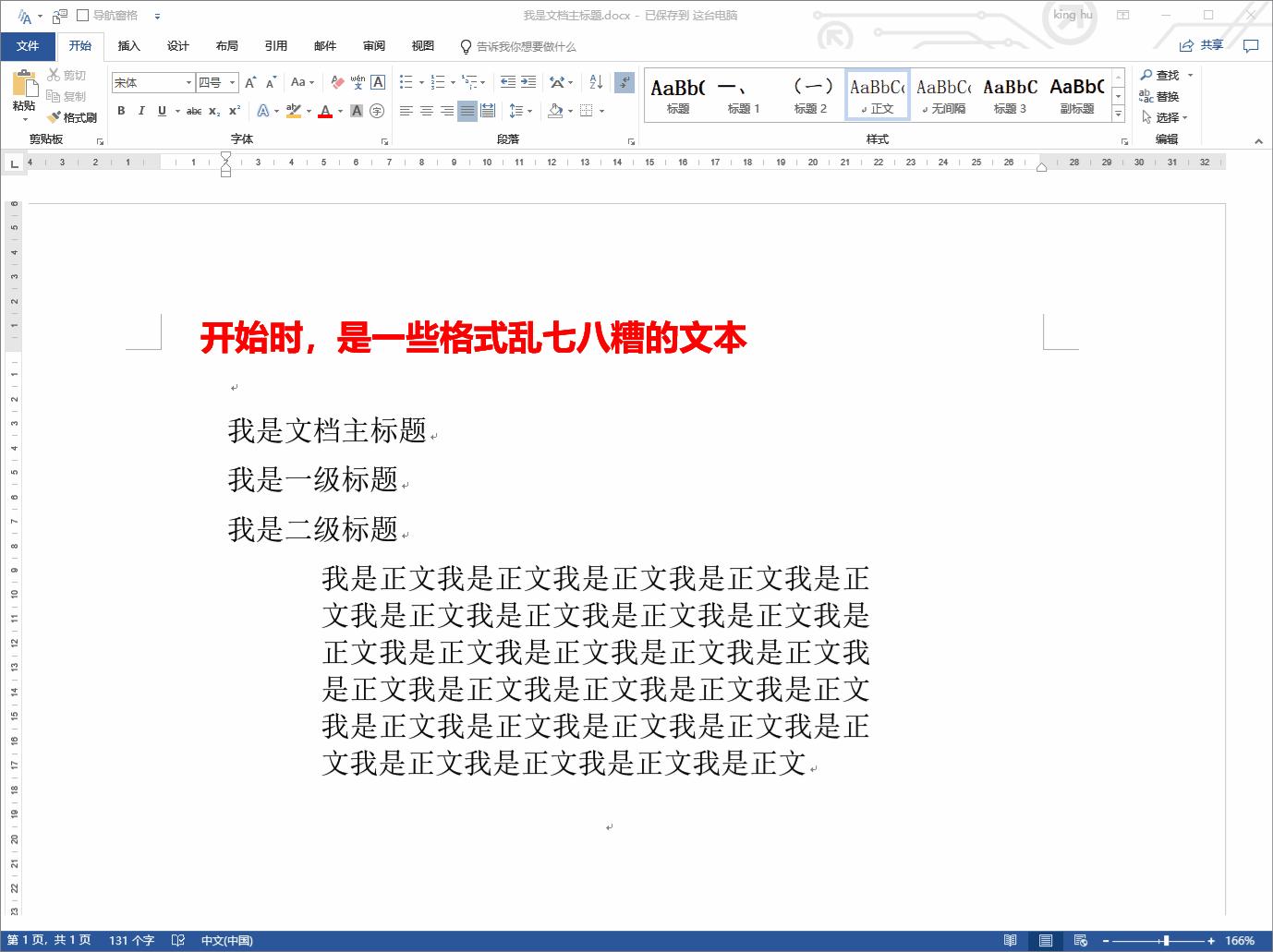Apply subscript formatting

point(215,110)
